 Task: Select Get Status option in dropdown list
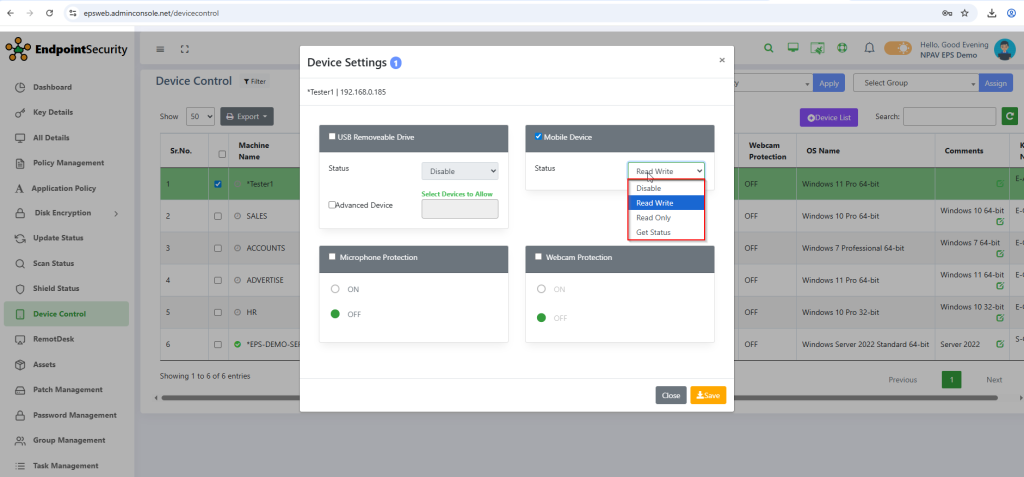point(655,232)
